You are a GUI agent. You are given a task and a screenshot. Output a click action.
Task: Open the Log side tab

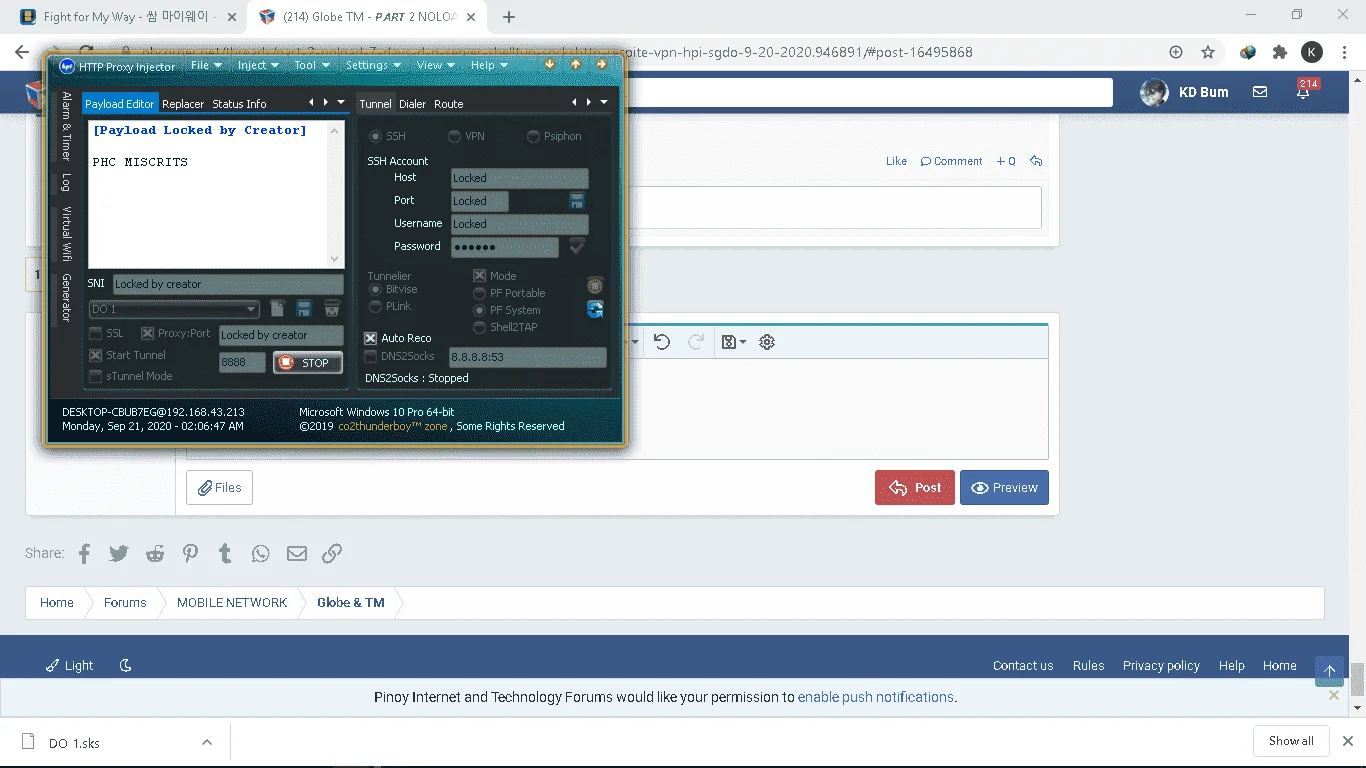tap(66, 183)
